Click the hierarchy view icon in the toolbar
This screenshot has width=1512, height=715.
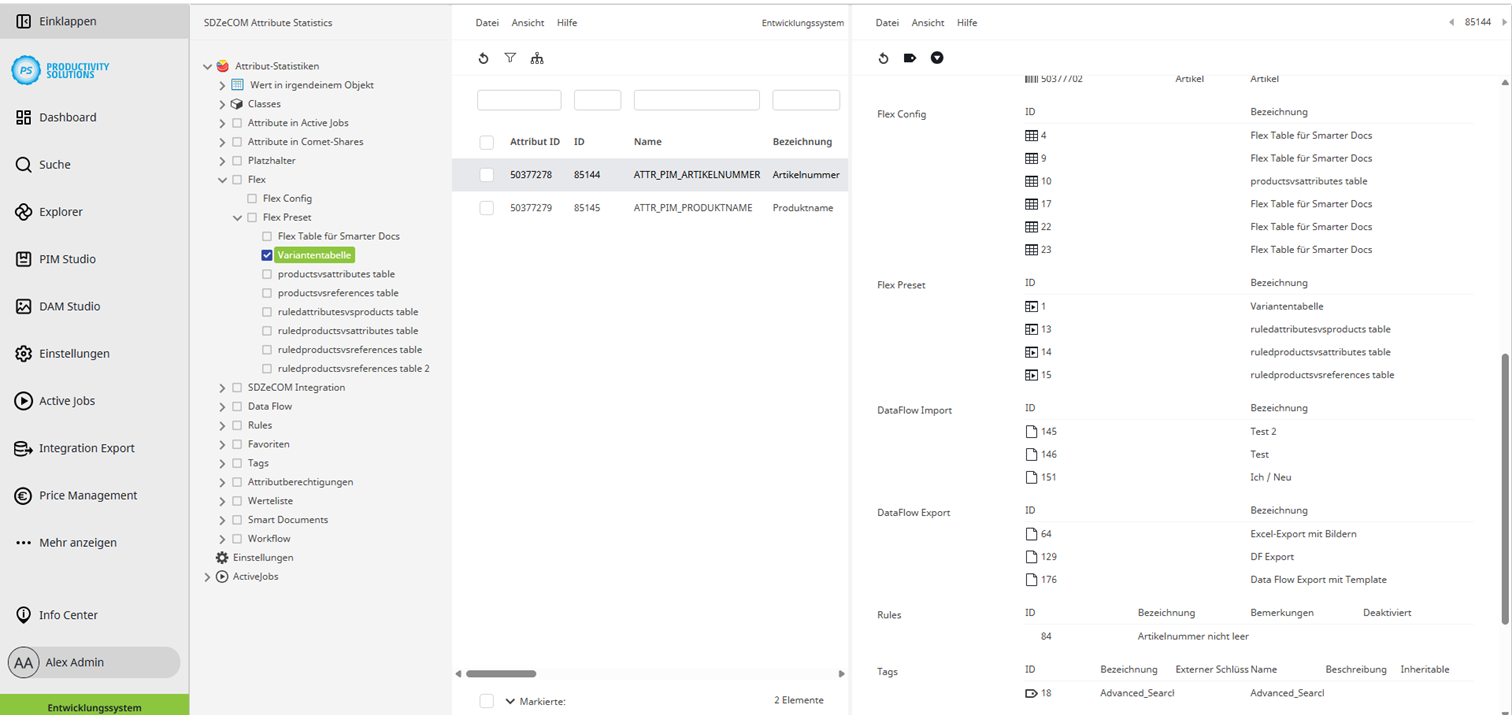coord(537,58)
